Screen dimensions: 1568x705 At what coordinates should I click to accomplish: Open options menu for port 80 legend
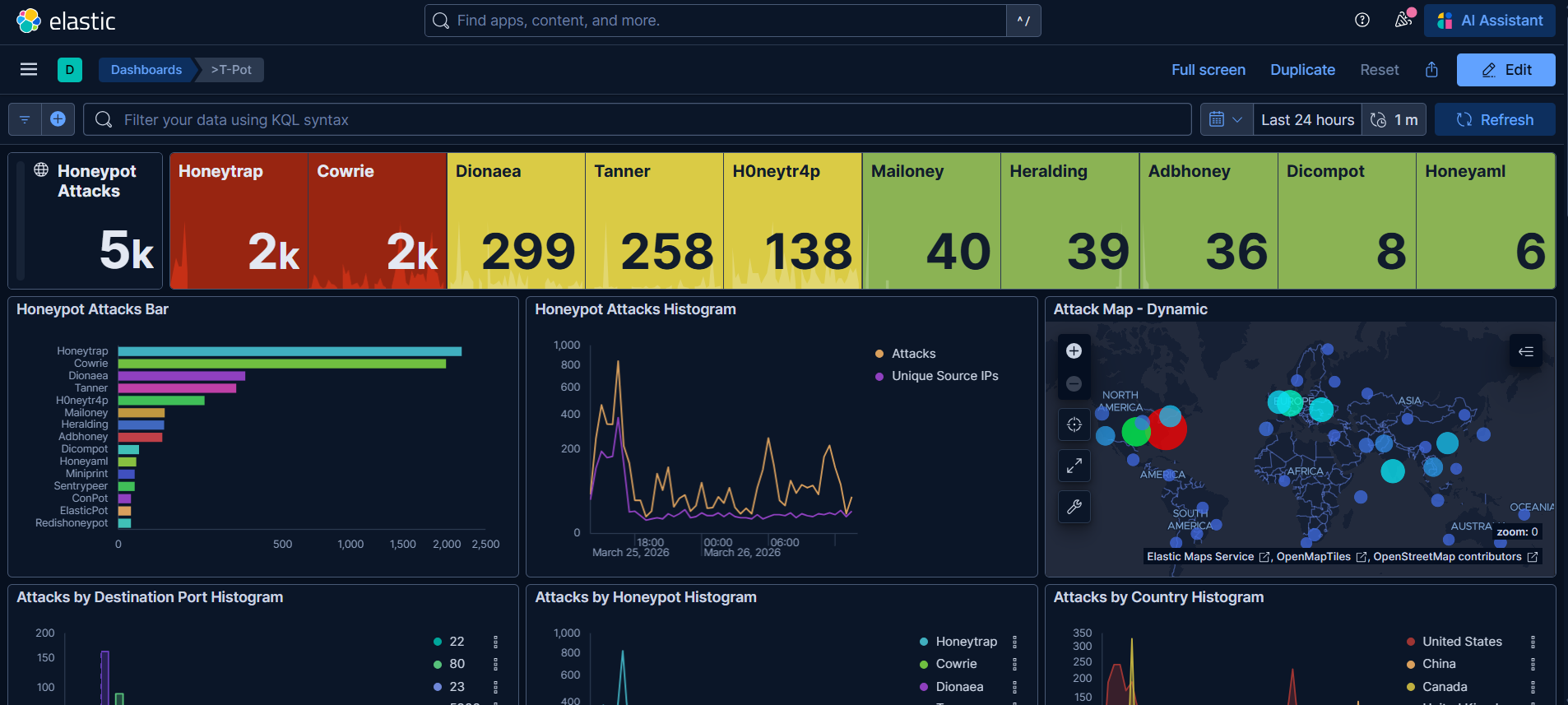click(x=495, y=664)
